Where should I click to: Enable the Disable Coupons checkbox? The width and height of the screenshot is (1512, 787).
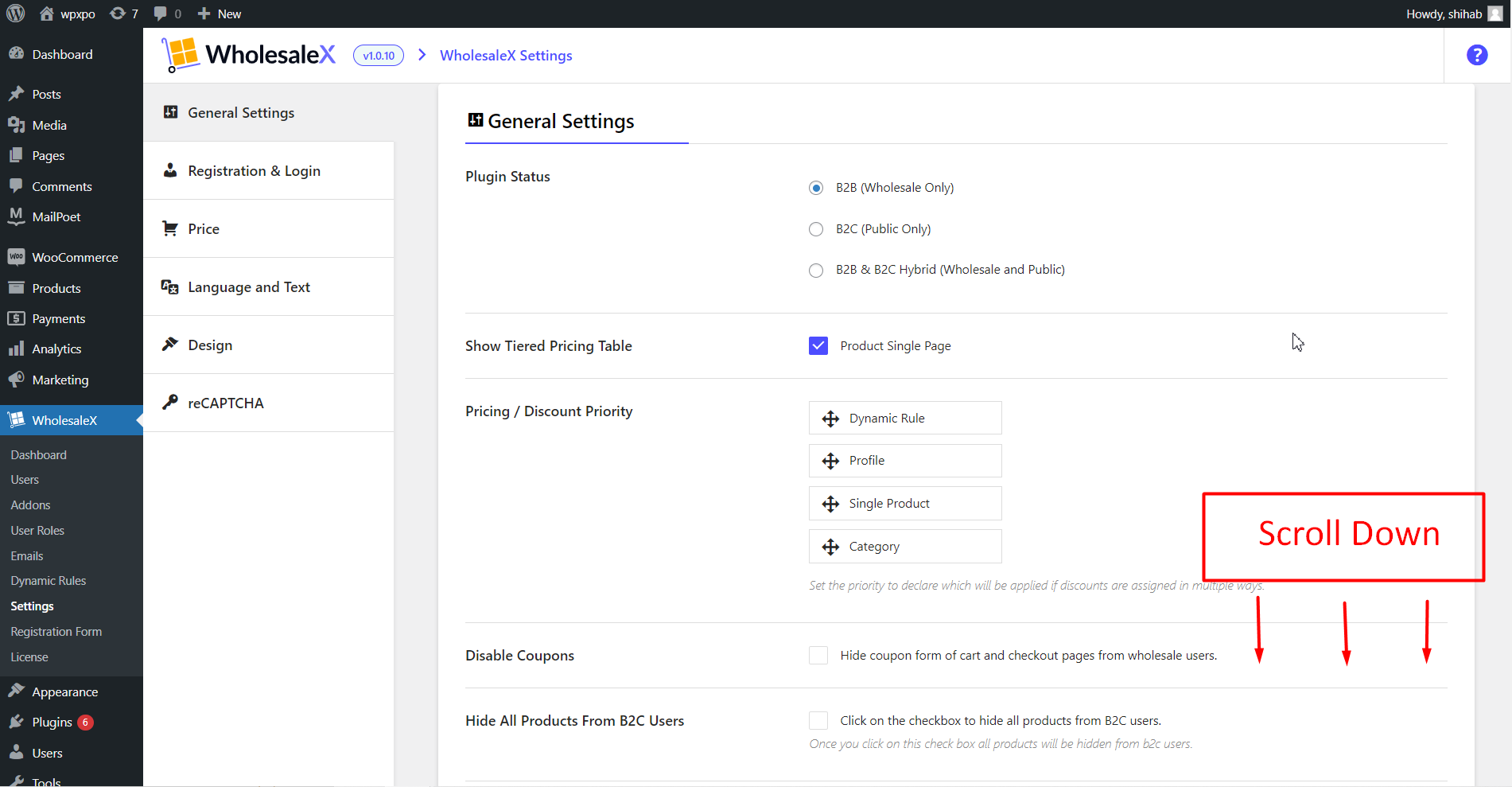[818, 655]
